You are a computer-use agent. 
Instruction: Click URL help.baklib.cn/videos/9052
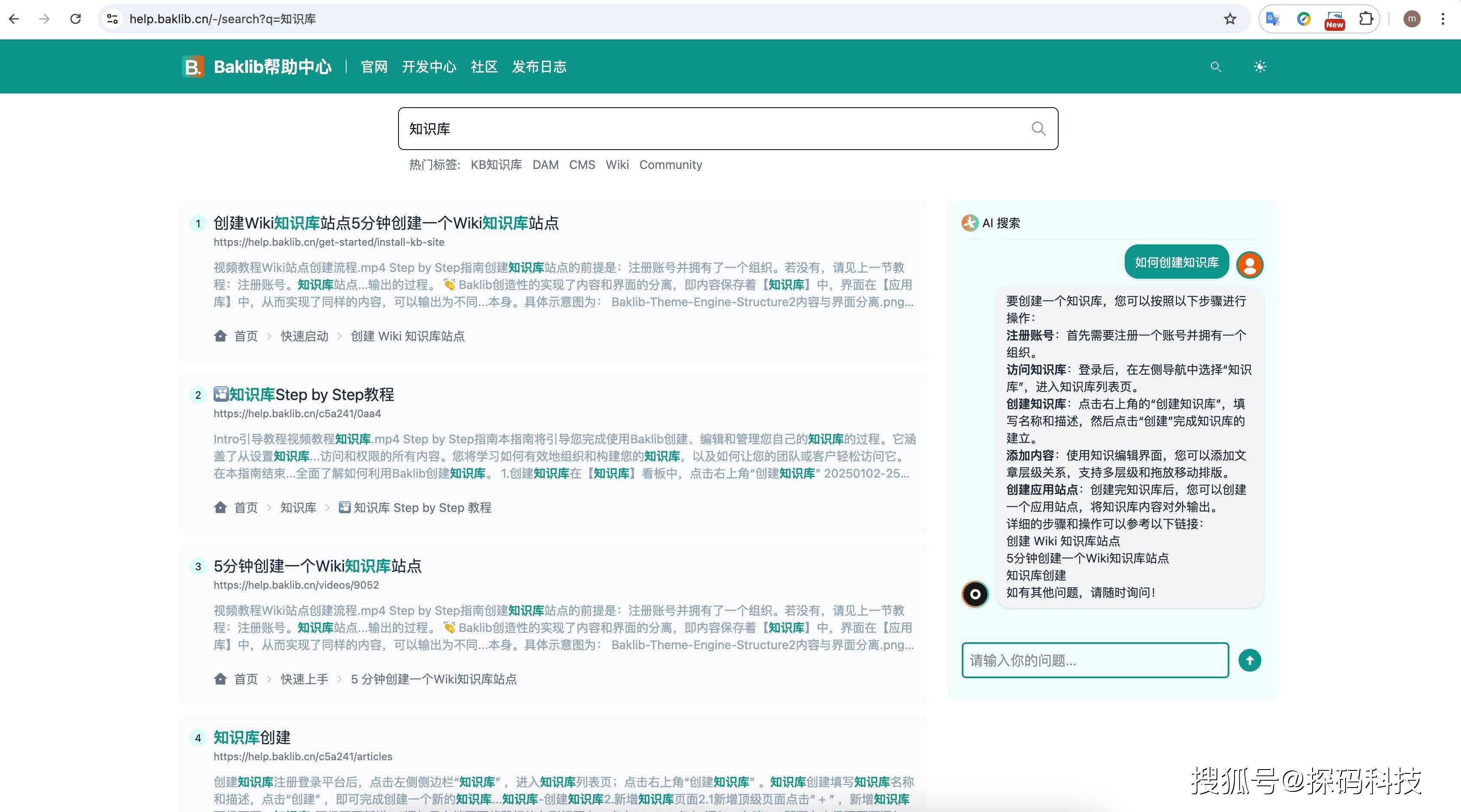(296, 585)
